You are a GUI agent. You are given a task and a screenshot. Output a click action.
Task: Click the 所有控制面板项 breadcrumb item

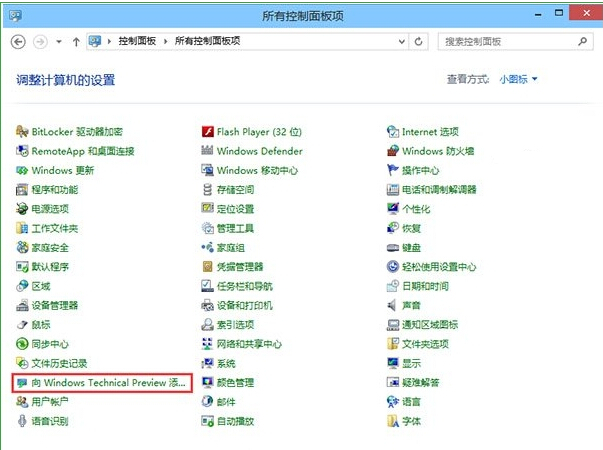click(x=208, y=41)
